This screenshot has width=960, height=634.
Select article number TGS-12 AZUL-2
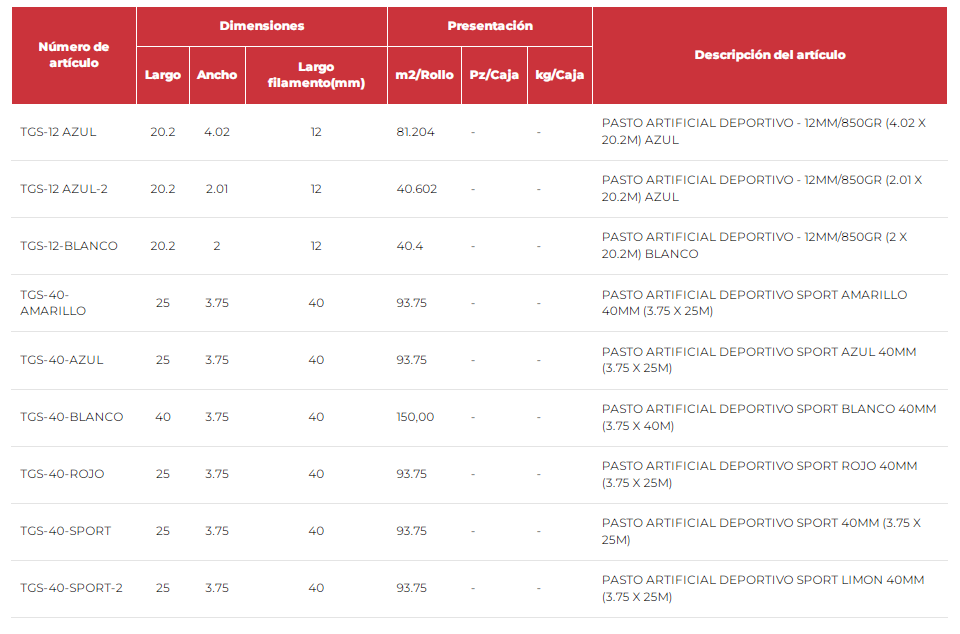(64, 189)
